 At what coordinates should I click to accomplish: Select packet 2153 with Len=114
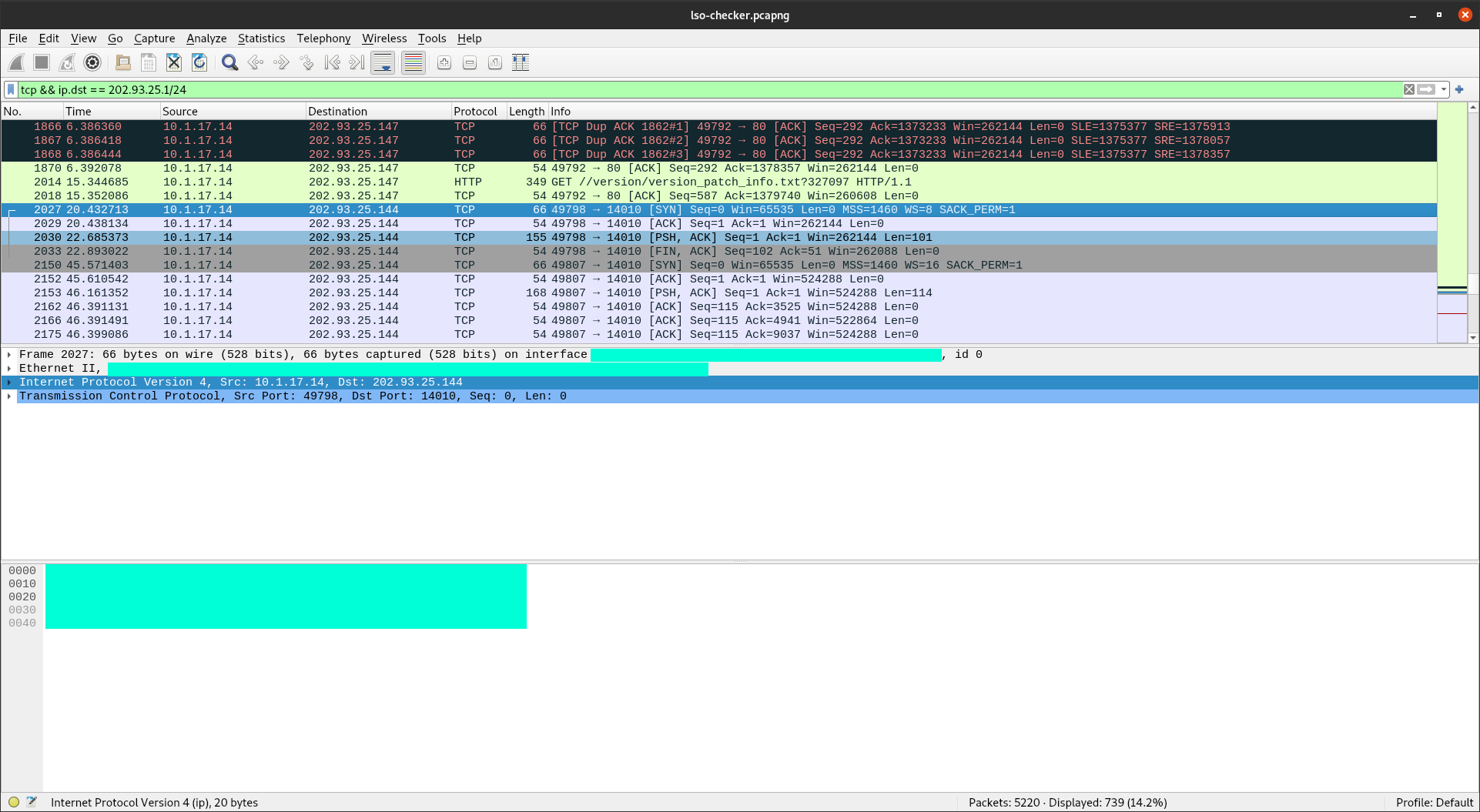(x=718, y=293)
